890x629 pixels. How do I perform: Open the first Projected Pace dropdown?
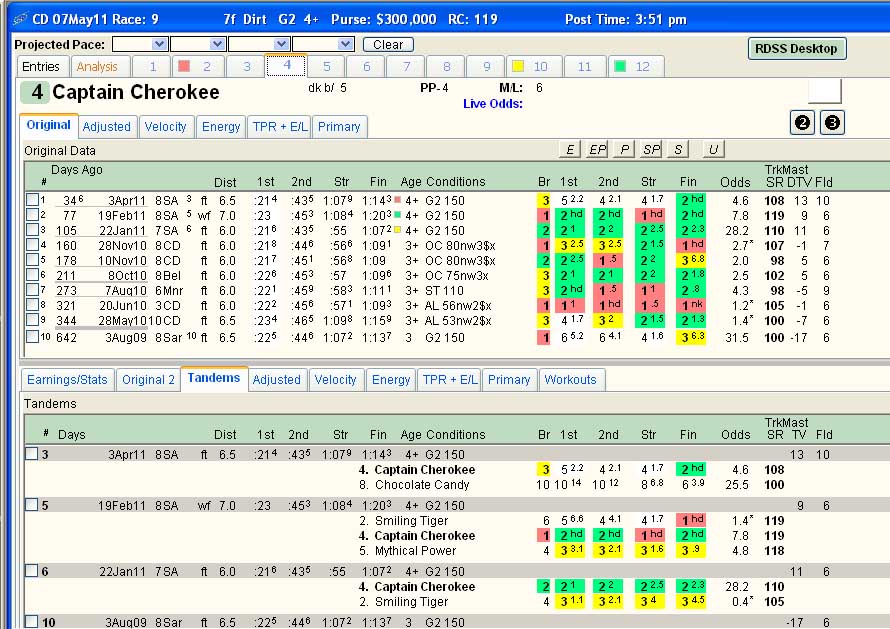point(159,44)
